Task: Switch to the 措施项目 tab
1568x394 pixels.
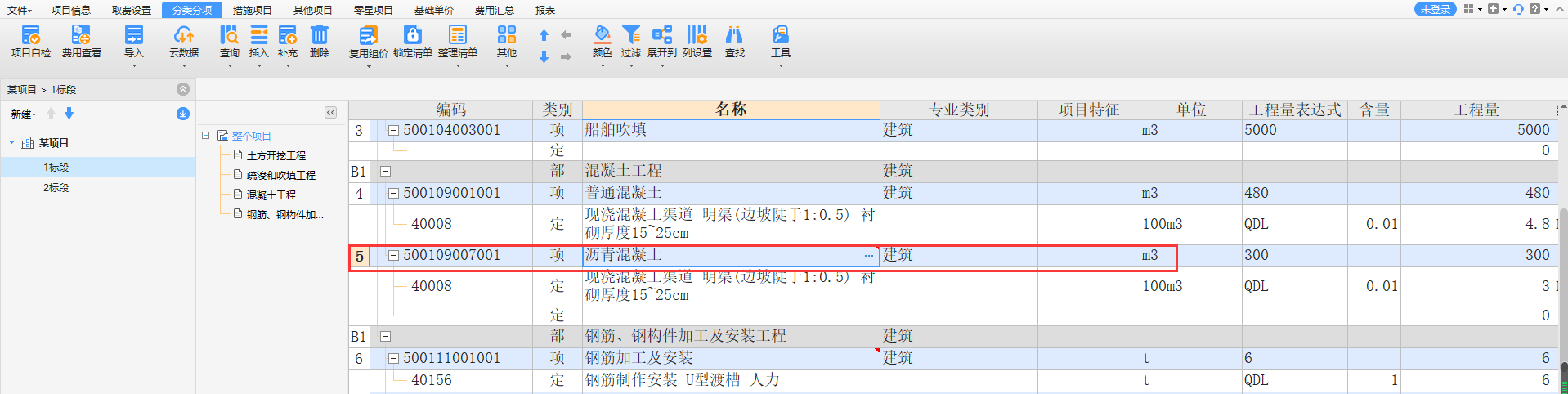Action: coord(252,10)
